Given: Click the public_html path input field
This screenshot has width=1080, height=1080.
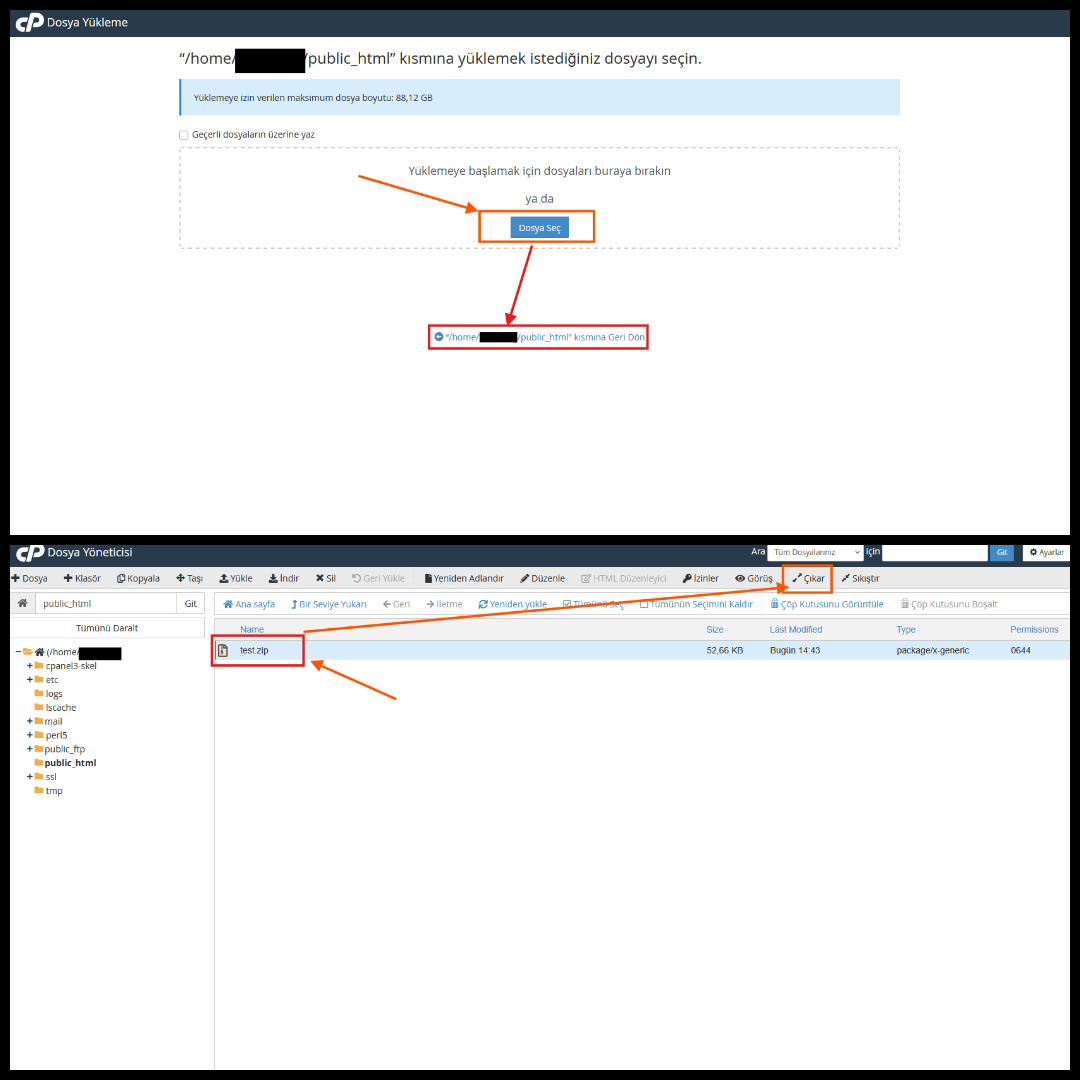Looking at the screenshot, I should [x=106, y=604].
